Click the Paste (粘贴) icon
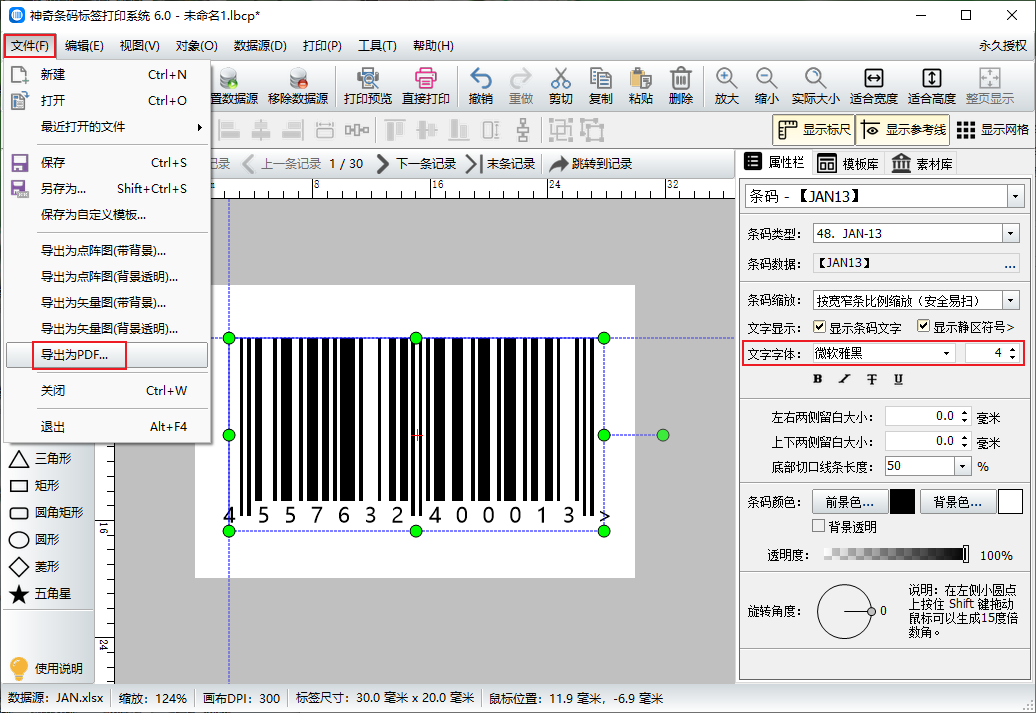The width and height of the screenshot is (1036, 713). pos(640,79)
